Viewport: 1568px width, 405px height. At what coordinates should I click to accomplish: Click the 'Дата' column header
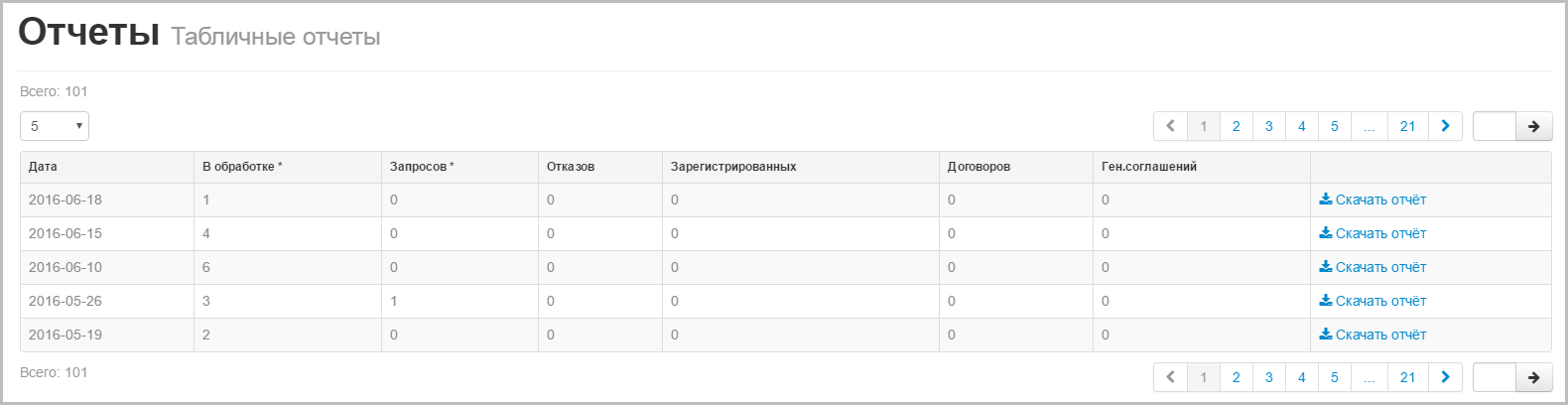pyautogui.click(x=43, y=167)
